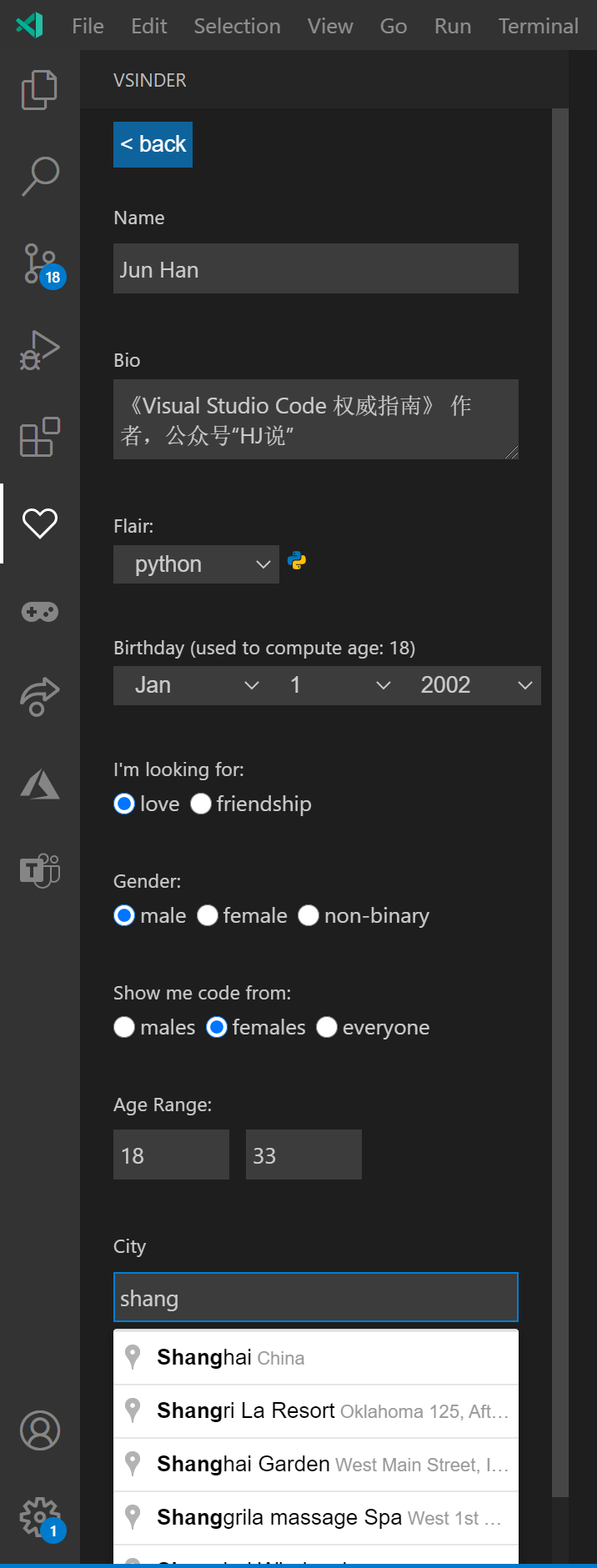Open the Terminal menu

(x=538, y=26)
